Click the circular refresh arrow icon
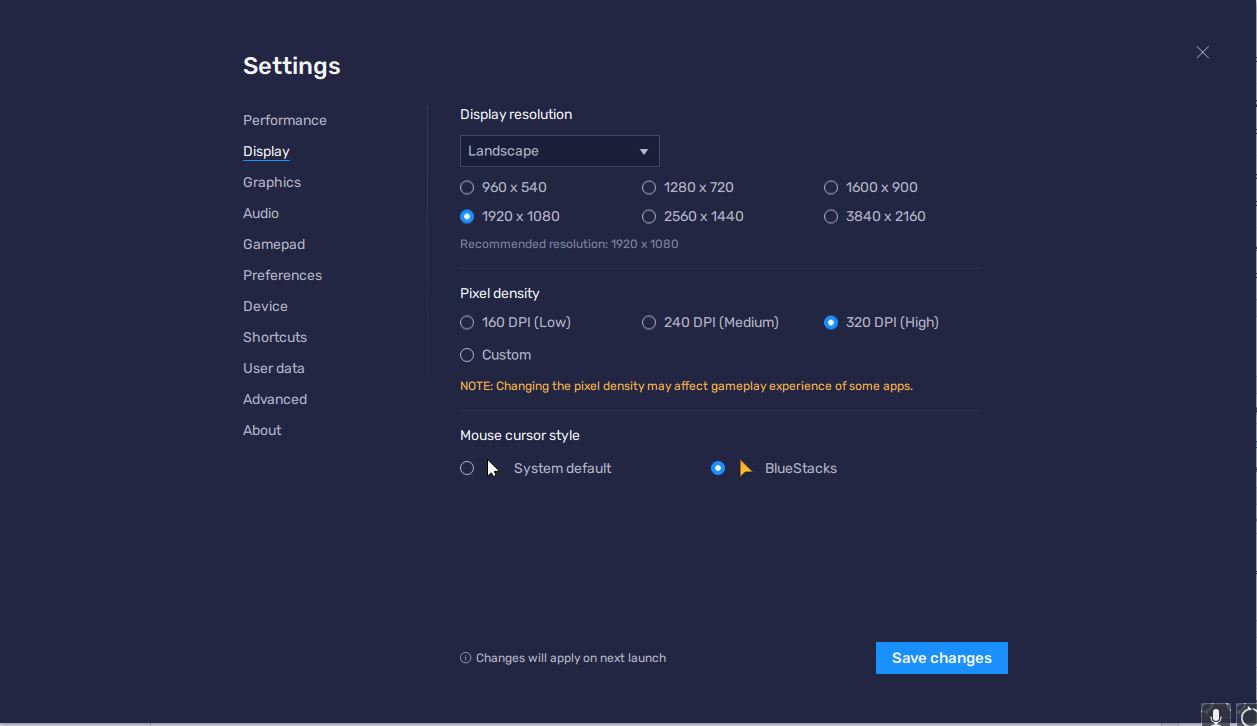1257x726 pixels. (1247, 716)
